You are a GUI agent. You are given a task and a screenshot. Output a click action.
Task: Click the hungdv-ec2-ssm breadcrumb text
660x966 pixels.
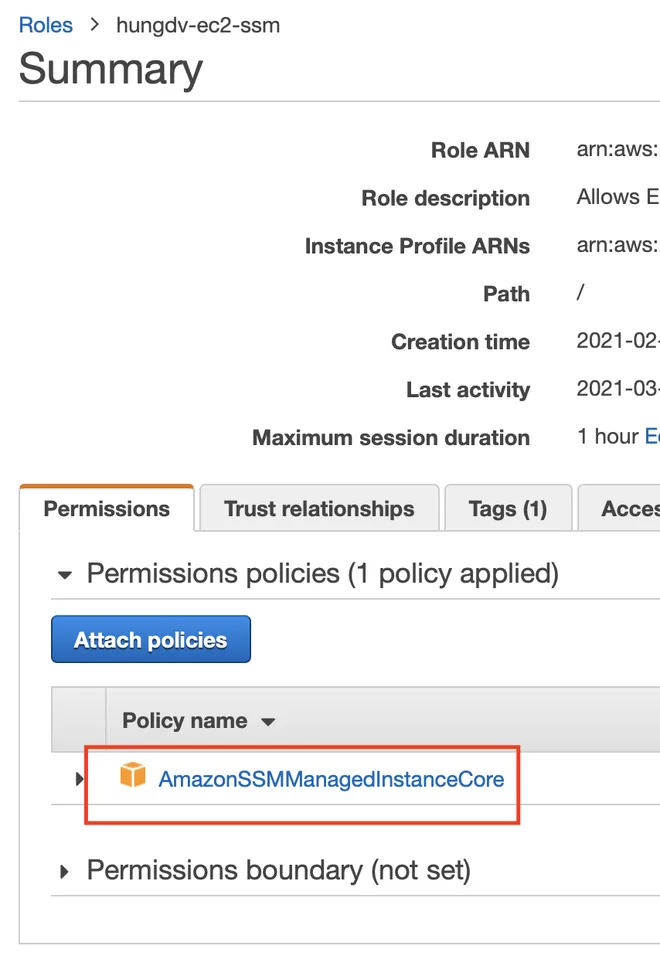click(x=198, y=25)
